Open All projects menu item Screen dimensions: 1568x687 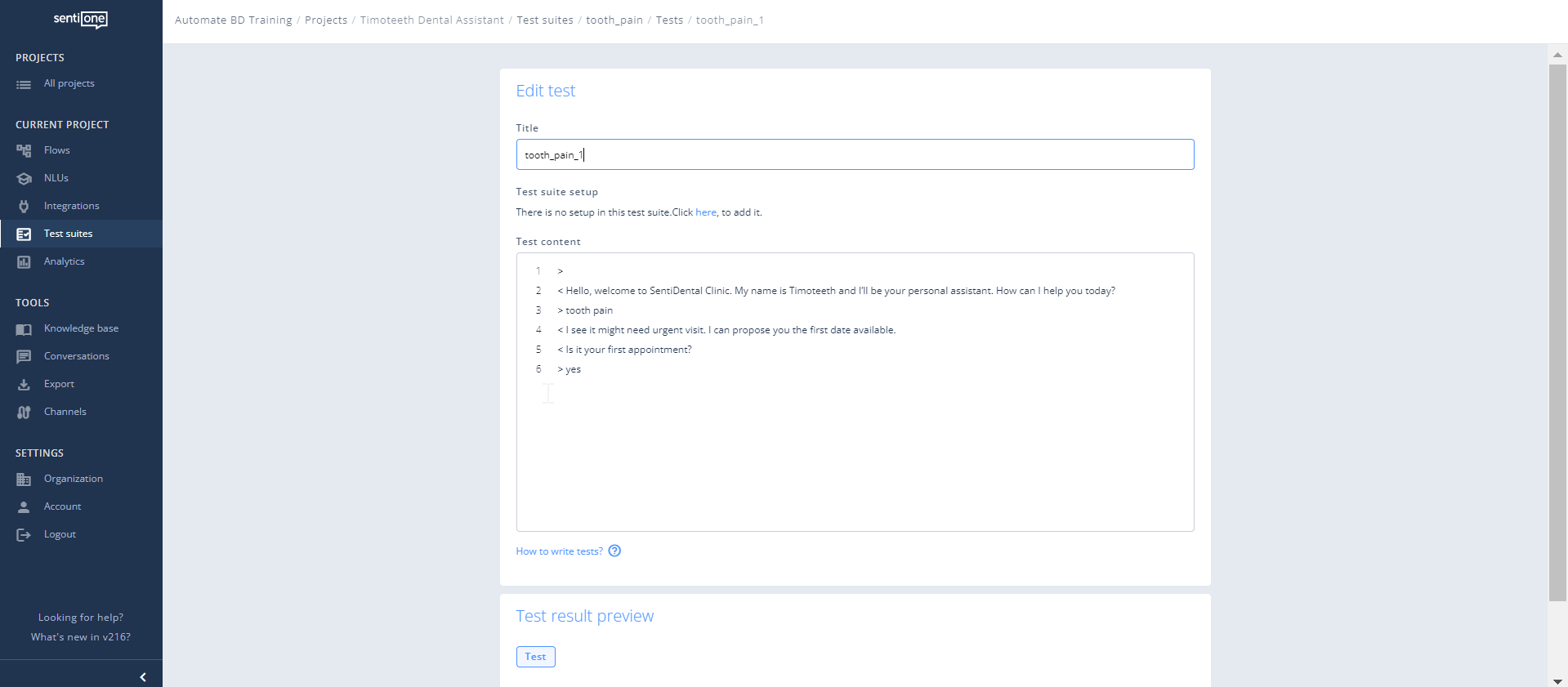69,83
